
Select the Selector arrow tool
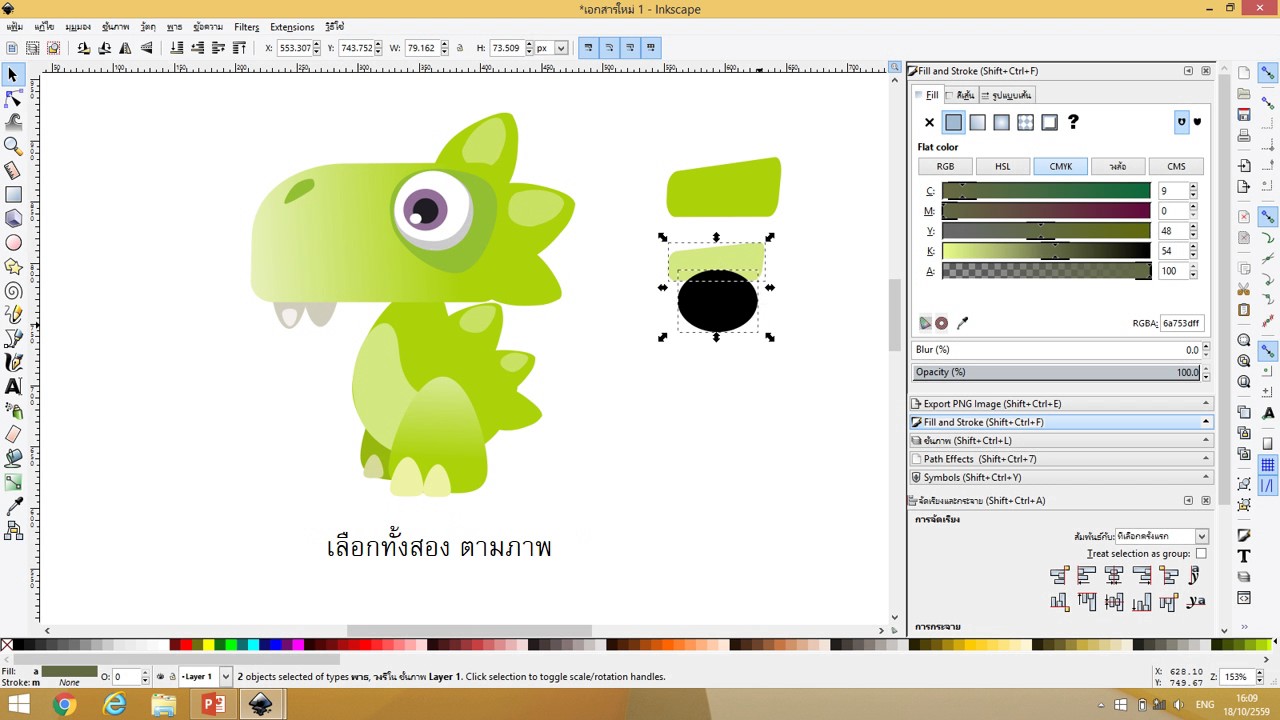tap(14, 75)
